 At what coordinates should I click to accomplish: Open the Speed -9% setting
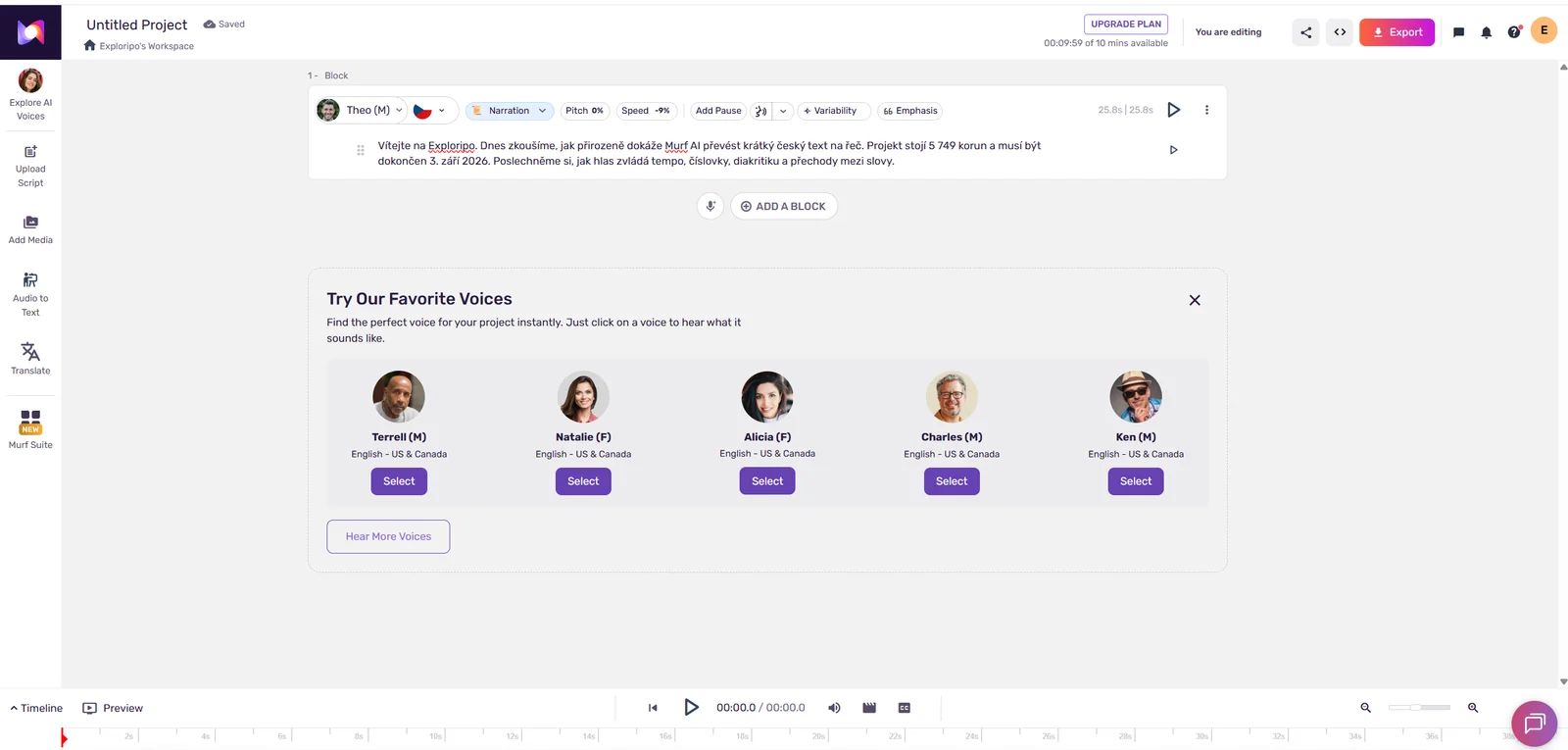646,111
